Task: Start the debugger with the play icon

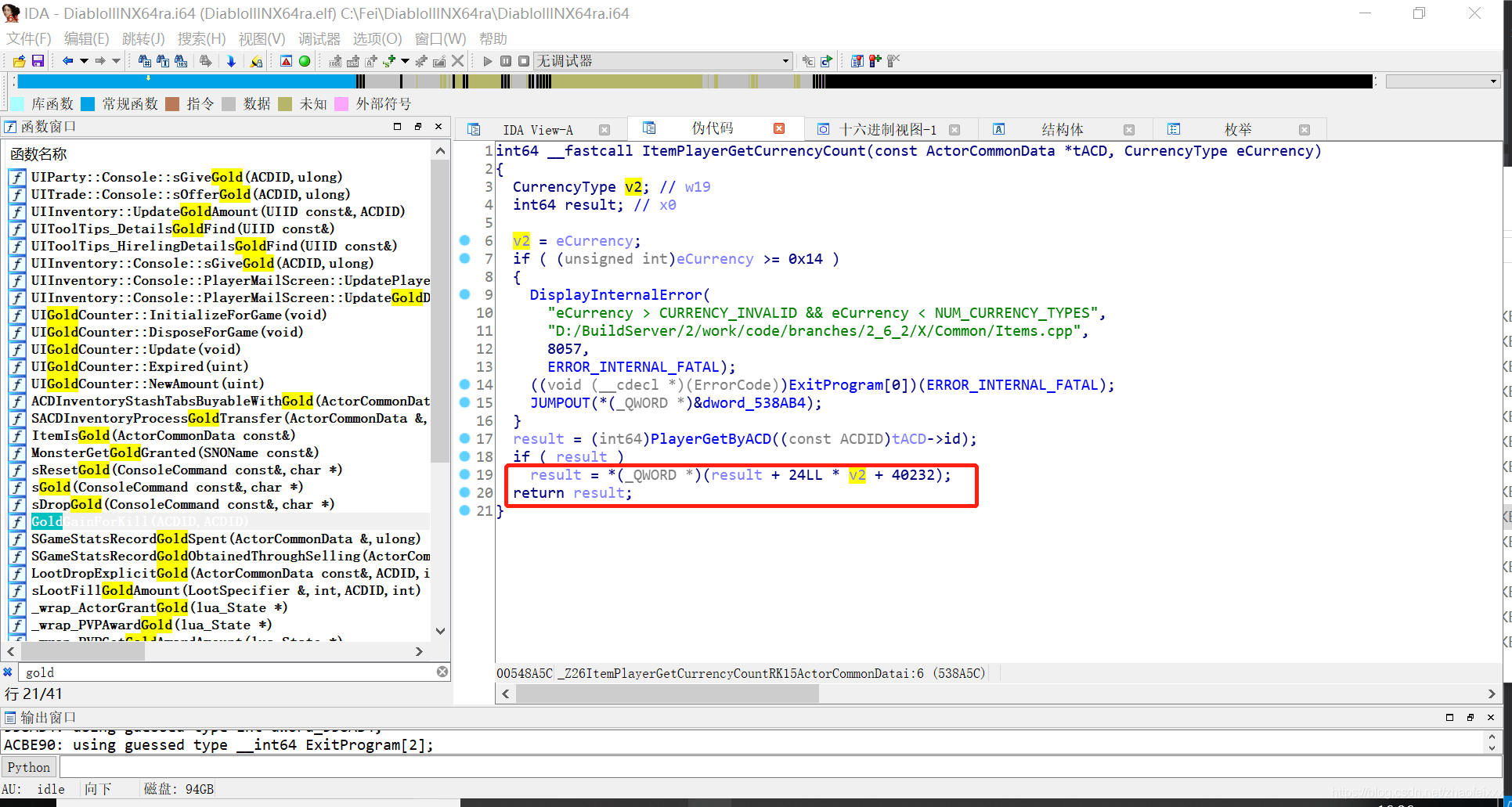Action: tap(488, 61)
